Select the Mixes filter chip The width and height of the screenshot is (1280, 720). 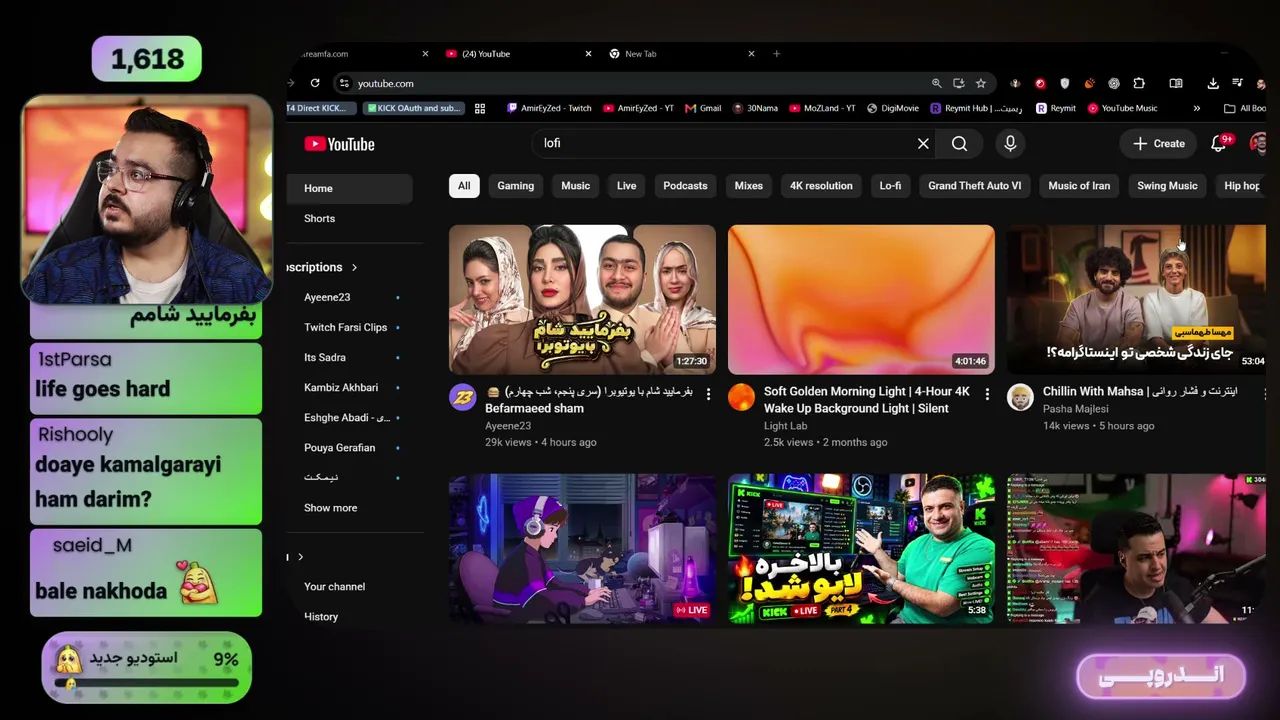(x=749, y=186)
